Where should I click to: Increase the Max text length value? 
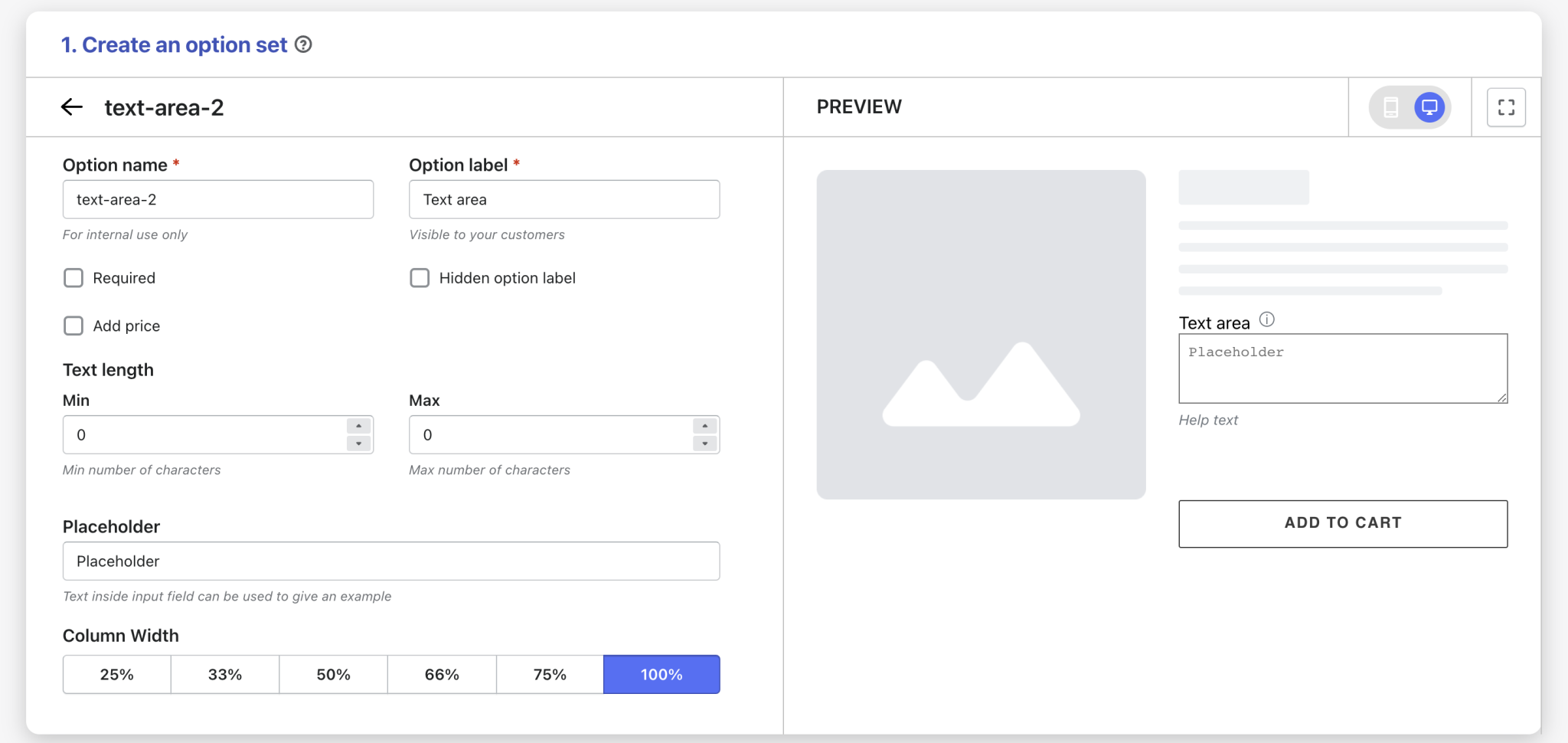pyautogui.click(x=704, y=426)
